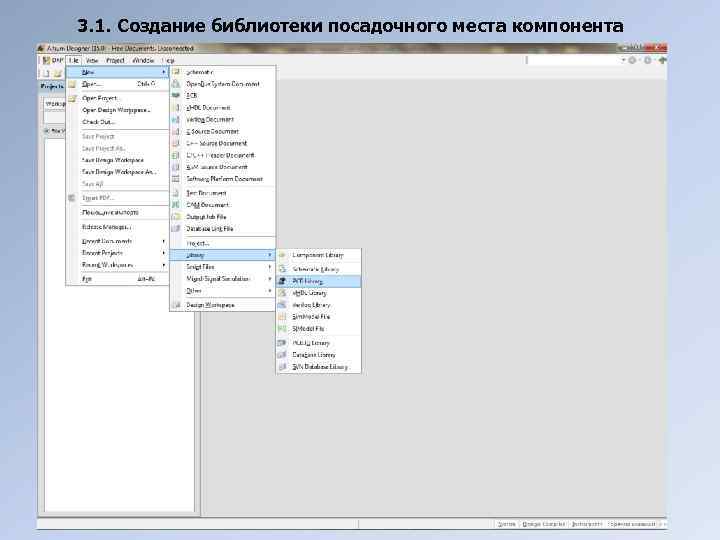Expand the Mixed-Signal Simulation submenu

tap(223, 279)
